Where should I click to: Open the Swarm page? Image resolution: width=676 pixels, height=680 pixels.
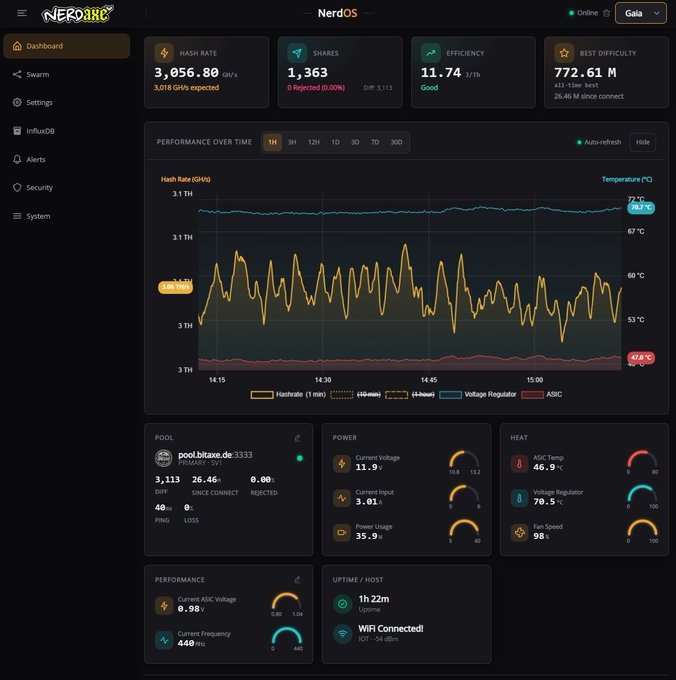coord(67,75)
